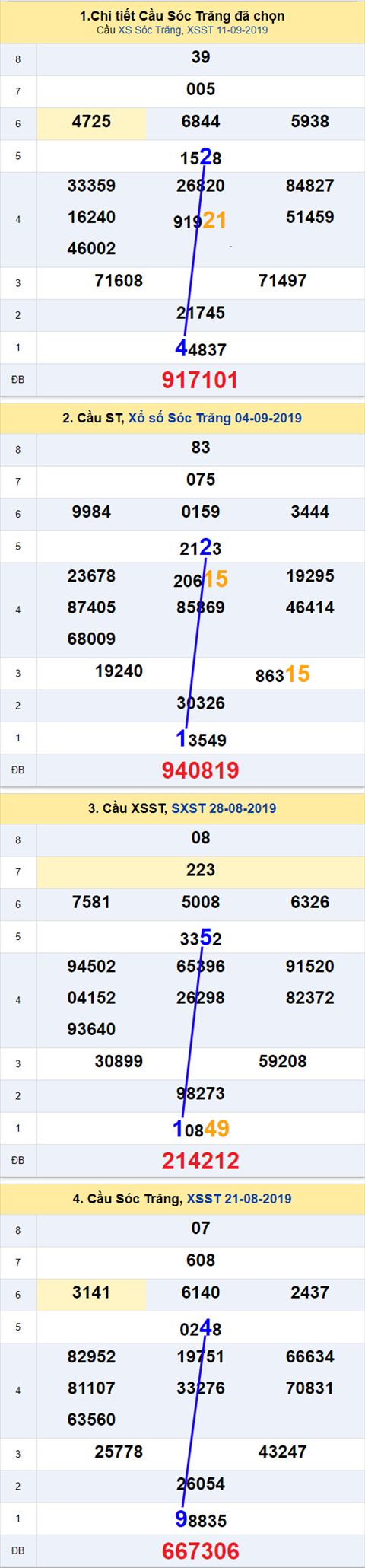Click the number 26820

click(x=201, y=186)
